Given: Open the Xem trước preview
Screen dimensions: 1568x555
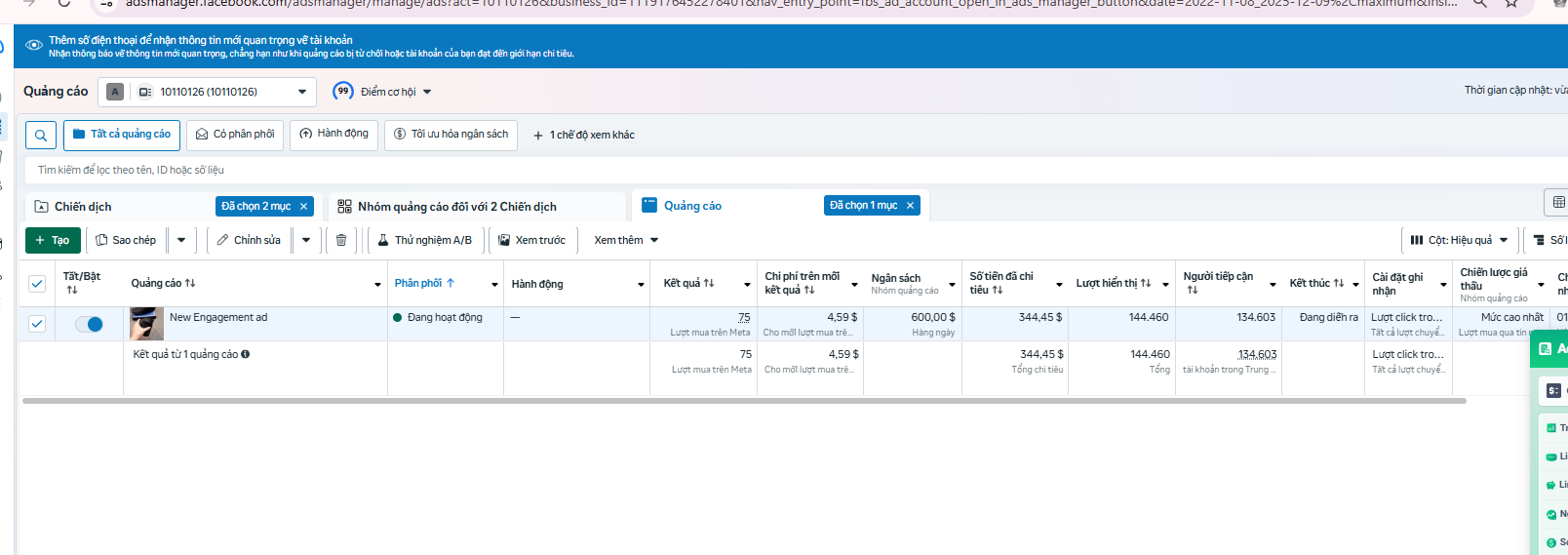Looking at the screenshot, I should (532, 240).
